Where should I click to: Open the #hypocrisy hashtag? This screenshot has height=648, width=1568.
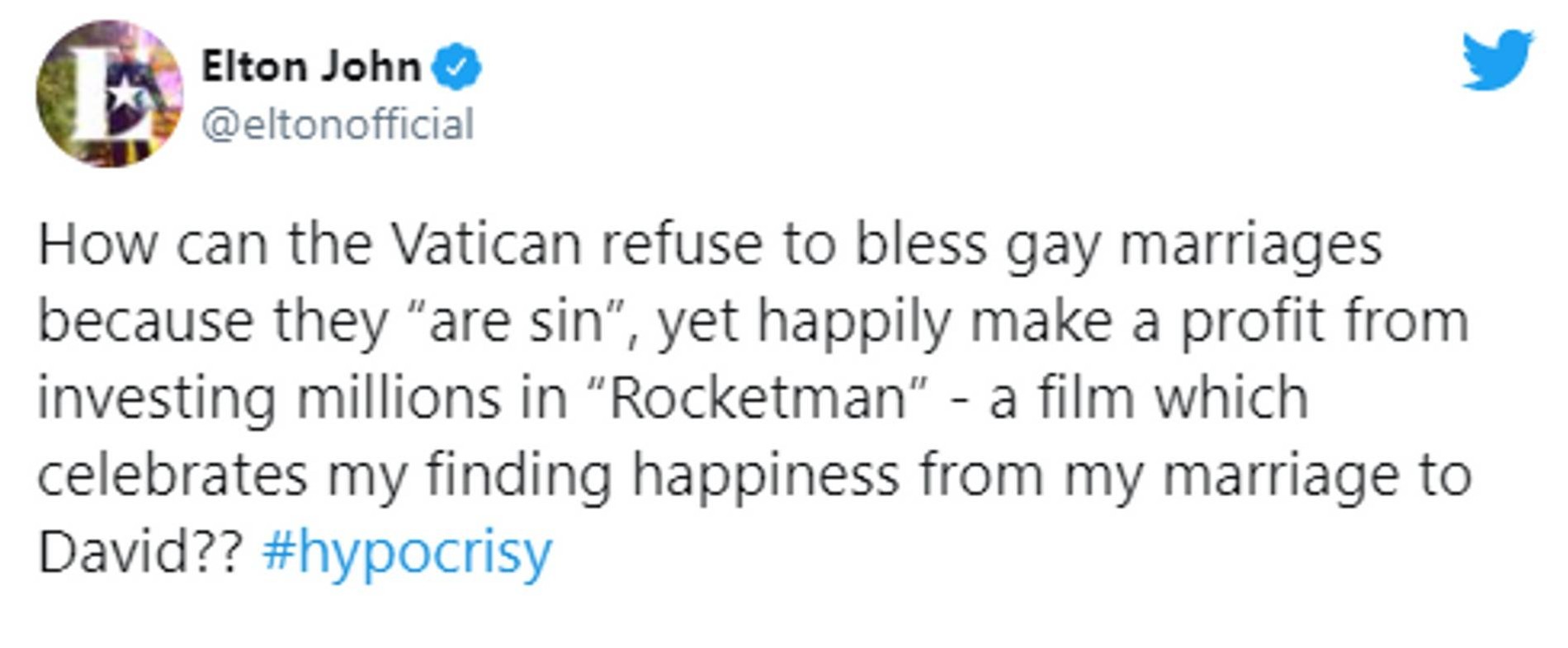407,551
